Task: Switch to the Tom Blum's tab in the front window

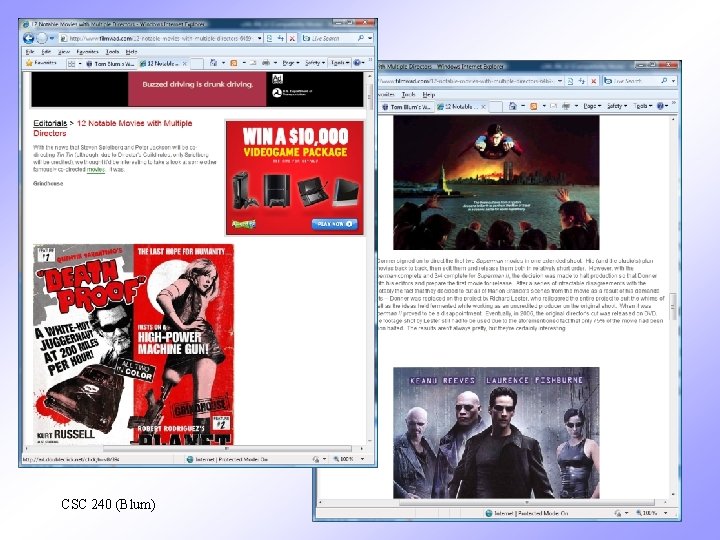Action: [110, 64]
